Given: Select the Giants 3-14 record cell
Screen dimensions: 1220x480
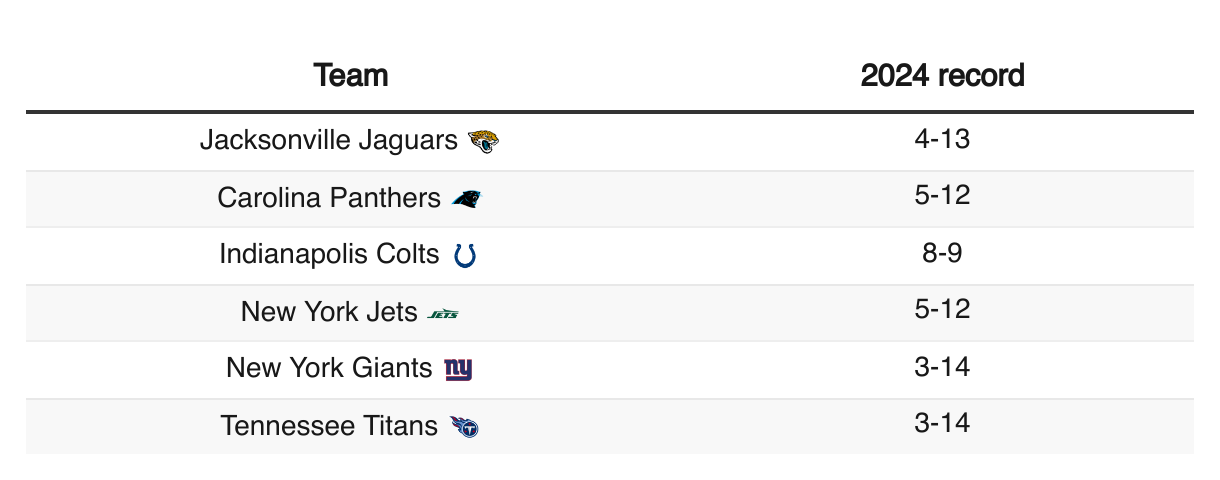Looking at the screenshot, I should coord(942,367).
